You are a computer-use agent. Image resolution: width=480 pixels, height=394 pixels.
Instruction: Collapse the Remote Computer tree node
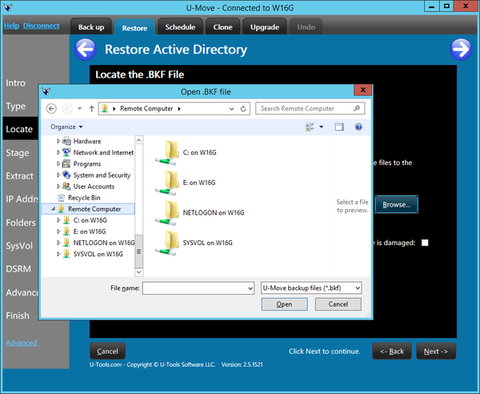[53, 209]
